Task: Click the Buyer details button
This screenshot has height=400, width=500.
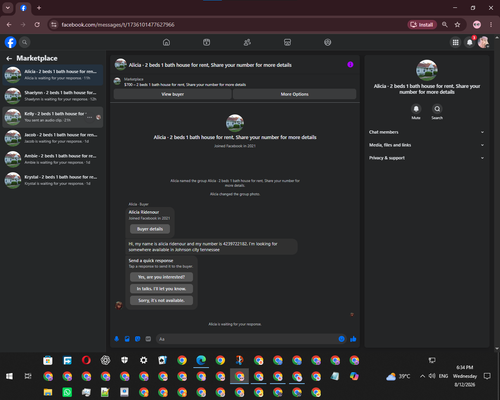Action: pyautogui.click(x=150, y=229)
